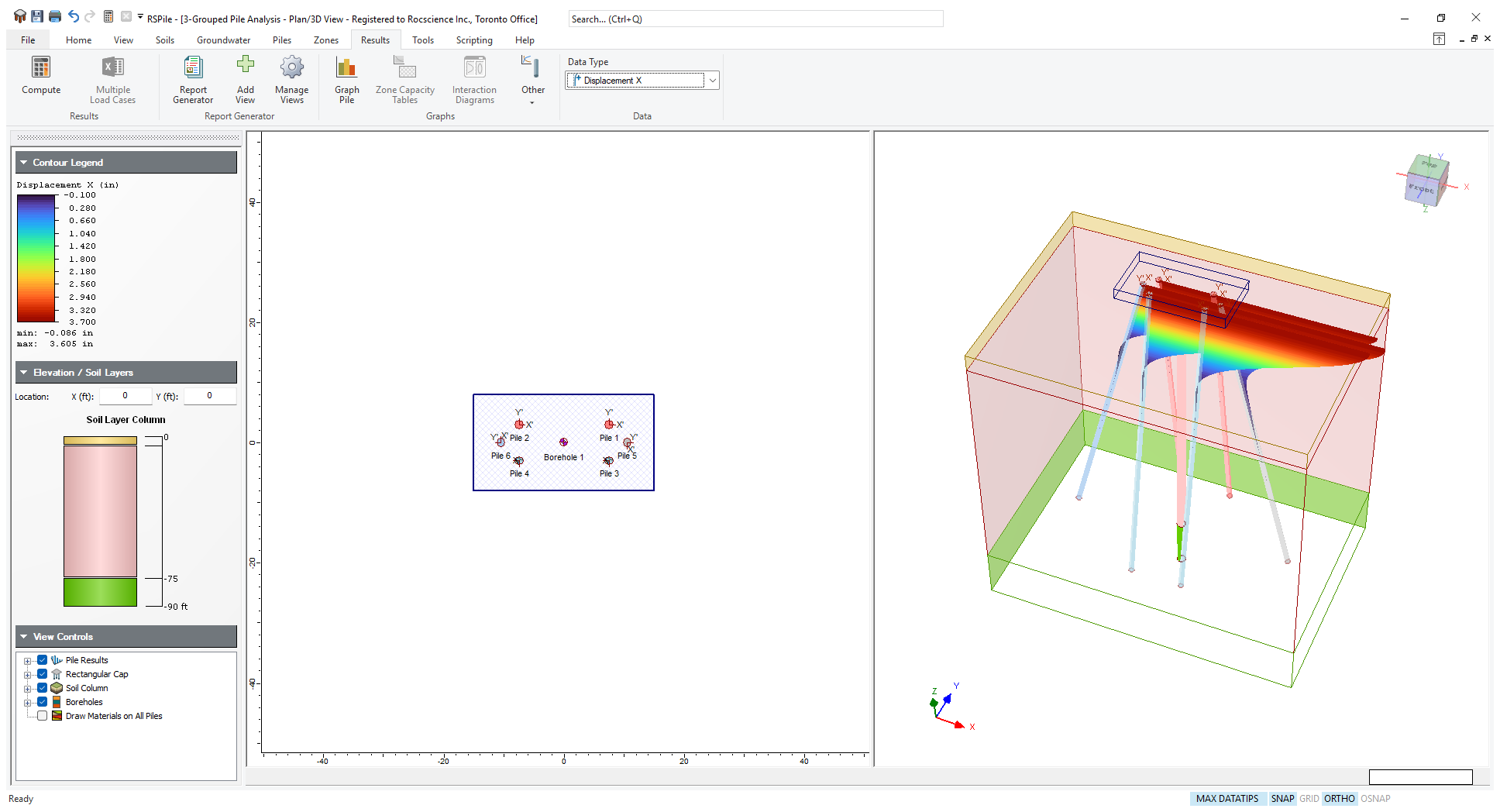Click the Print button
1500x812 pixels.
coord(54,15)
